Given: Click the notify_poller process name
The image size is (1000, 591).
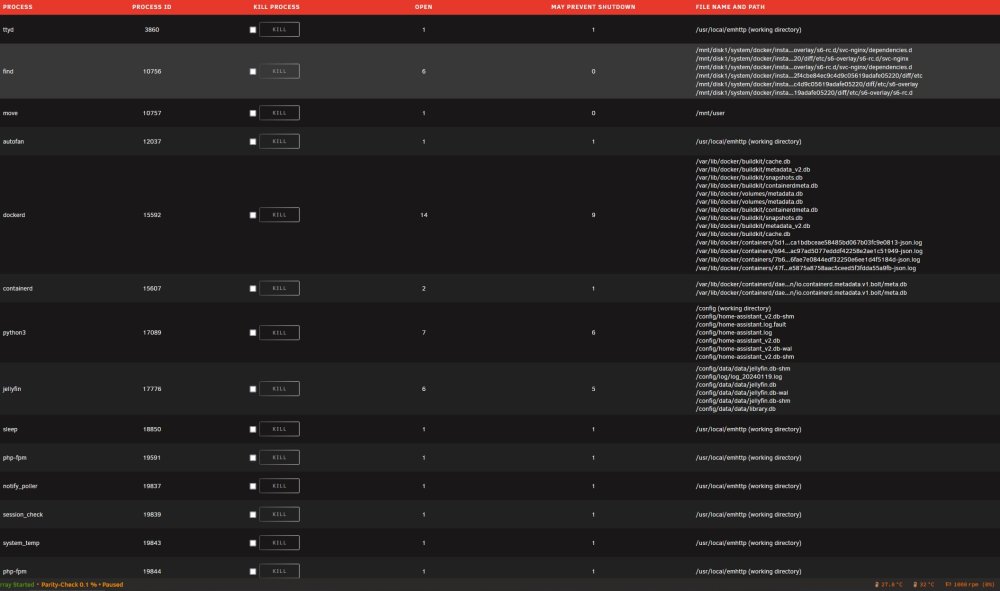Looking at the screenshot, I should click(x=20, y=486).
